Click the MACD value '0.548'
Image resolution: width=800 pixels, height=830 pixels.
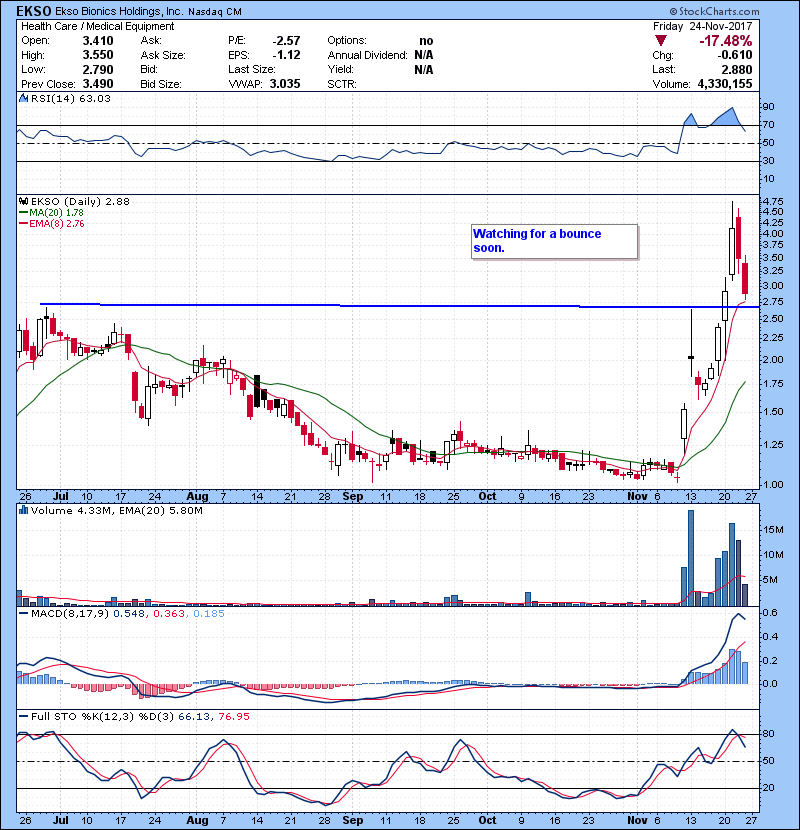(130, 614)
